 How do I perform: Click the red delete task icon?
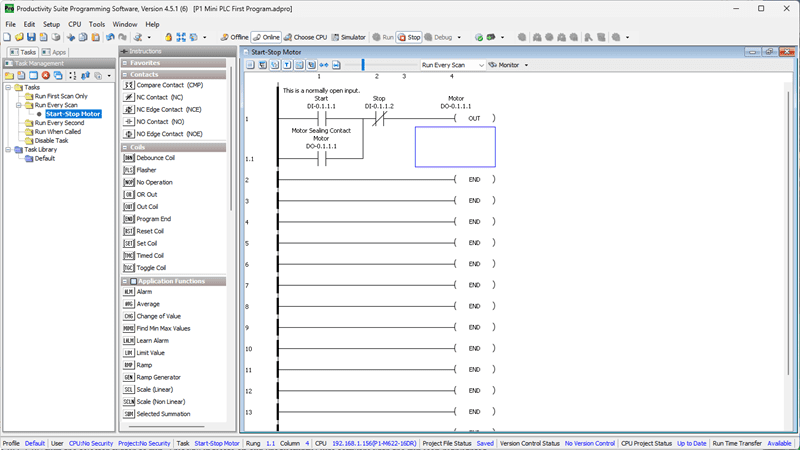pyautogui.click(x=46, y=76)
